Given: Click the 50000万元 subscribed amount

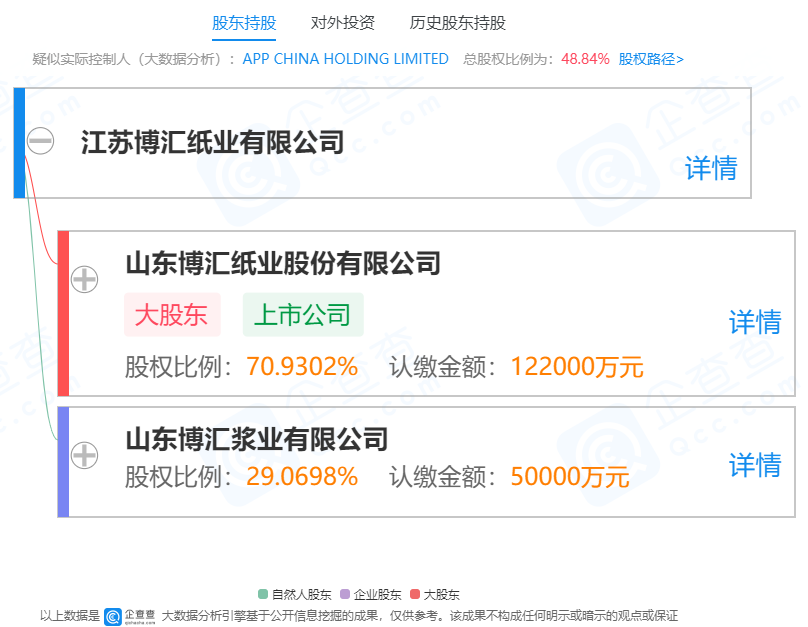Looking at the screenshot, I should pos(570,477).
